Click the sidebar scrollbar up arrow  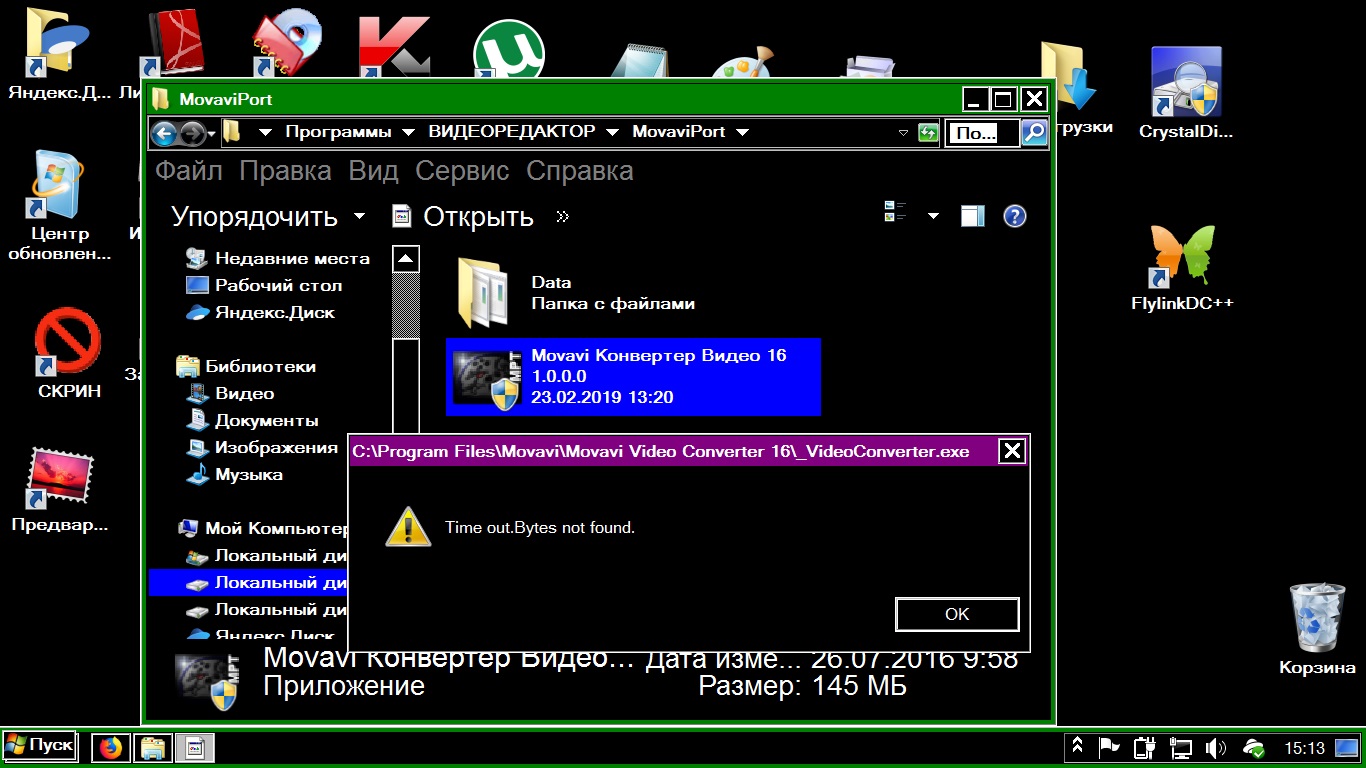coord(405,259)
